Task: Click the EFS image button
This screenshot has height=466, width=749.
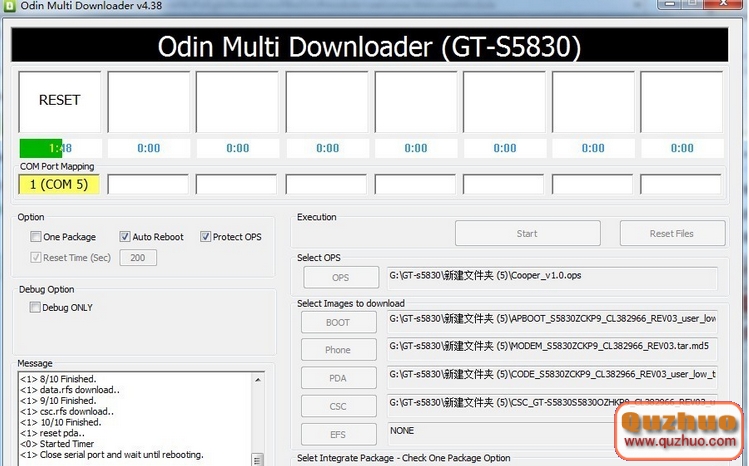Action: (338, 434)
